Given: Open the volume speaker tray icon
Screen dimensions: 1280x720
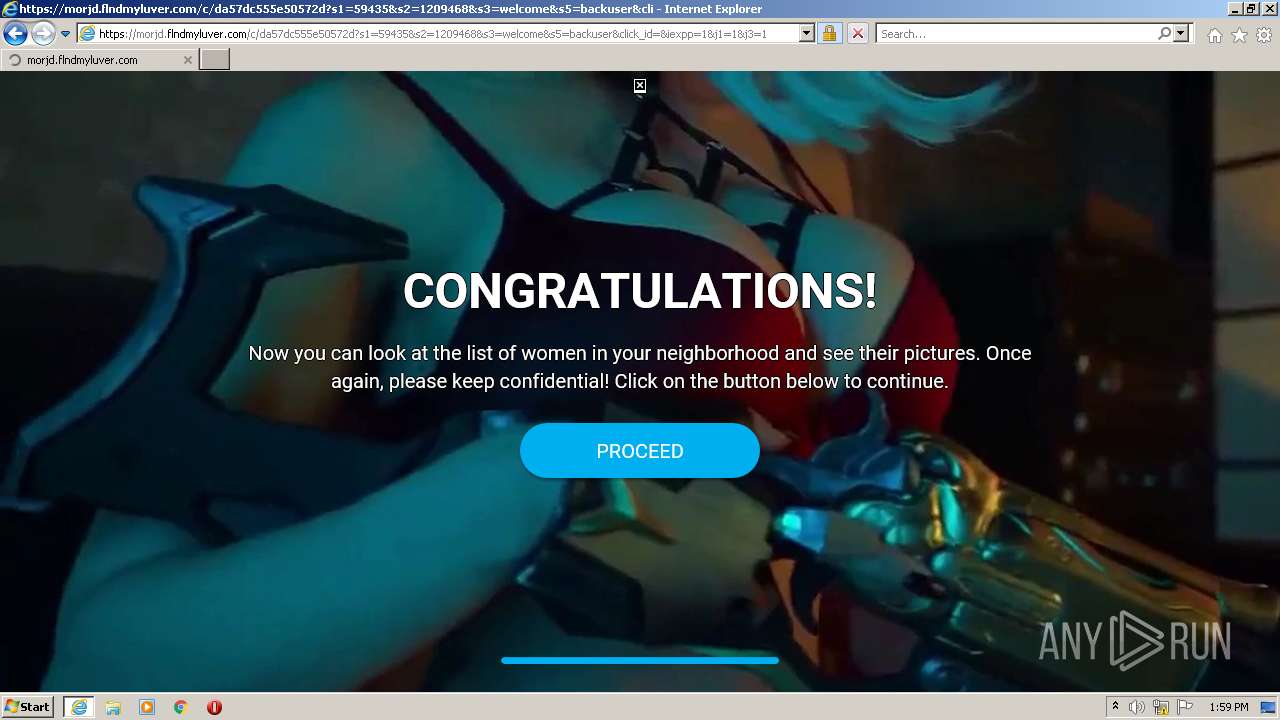Looking at the screenshot, I should click(x=1137, y=707).
